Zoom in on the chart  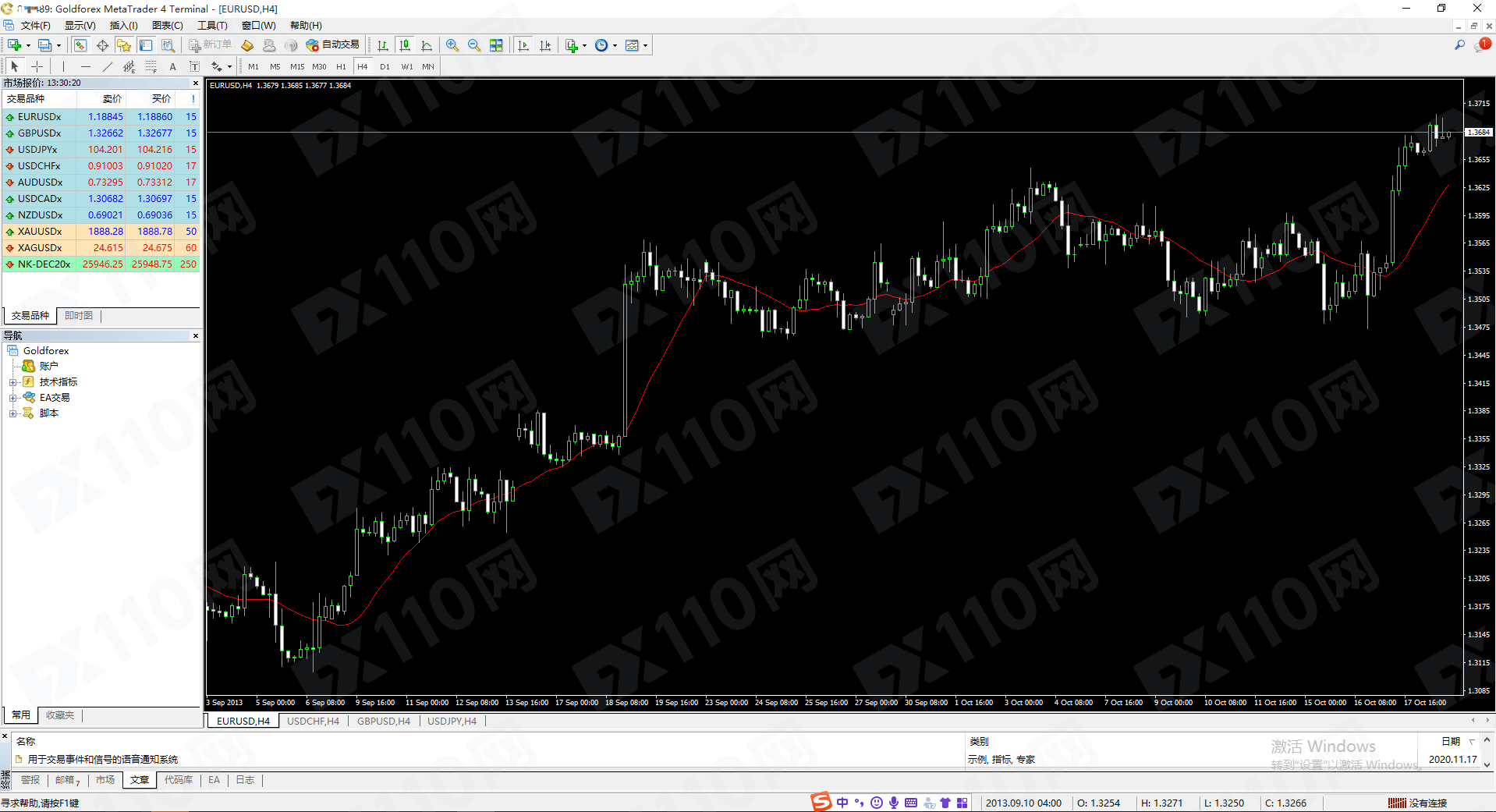coord(452,45)
